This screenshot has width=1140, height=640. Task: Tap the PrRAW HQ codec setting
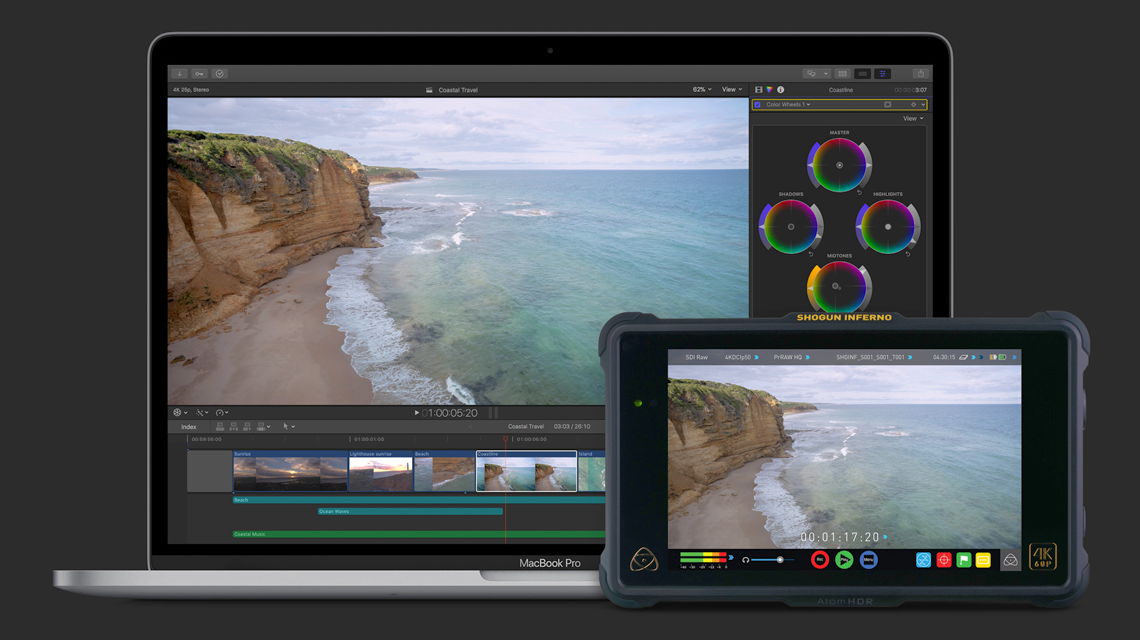pos(788,357)
